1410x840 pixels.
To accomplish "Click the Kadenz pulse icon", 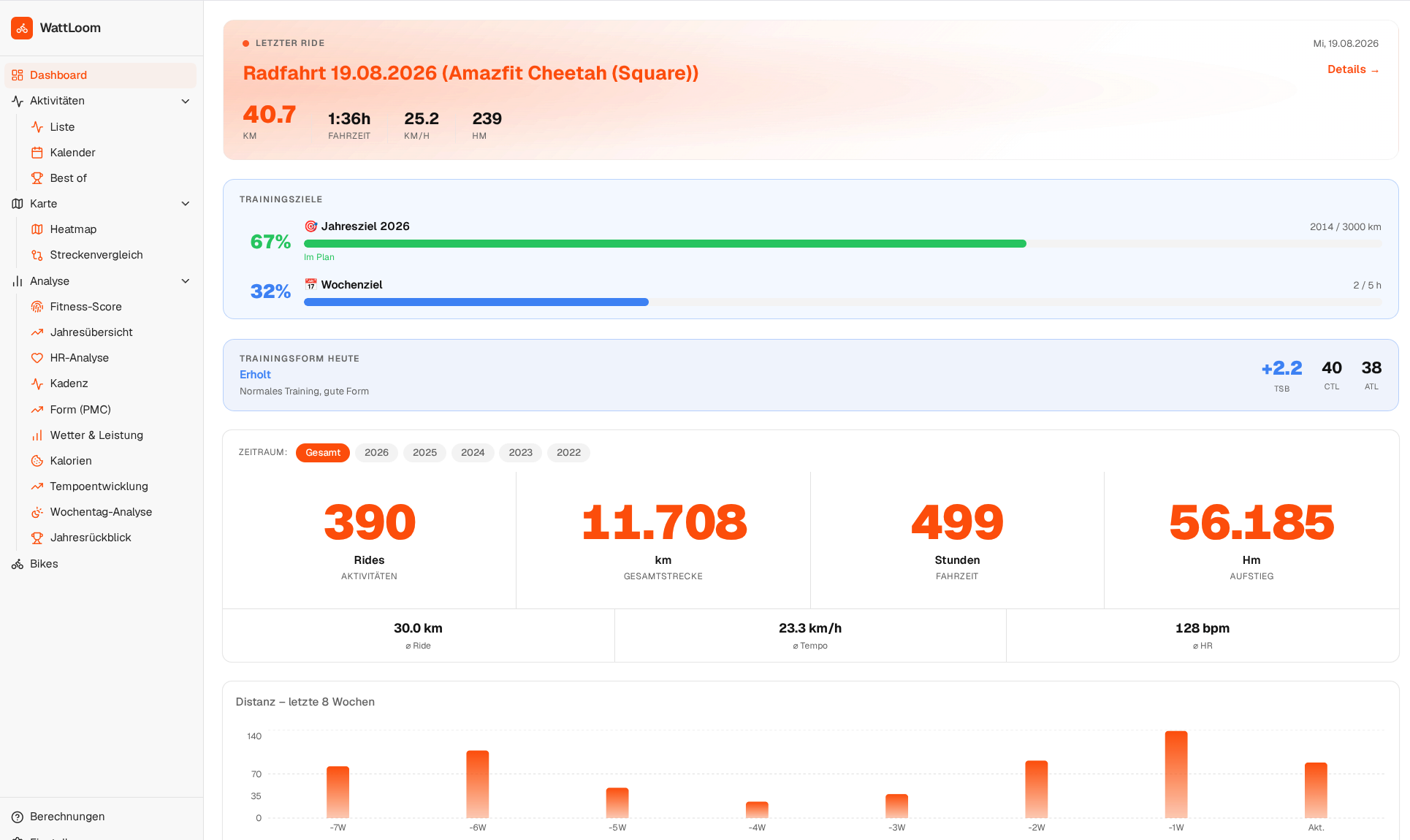I will [x=37, y=383].
